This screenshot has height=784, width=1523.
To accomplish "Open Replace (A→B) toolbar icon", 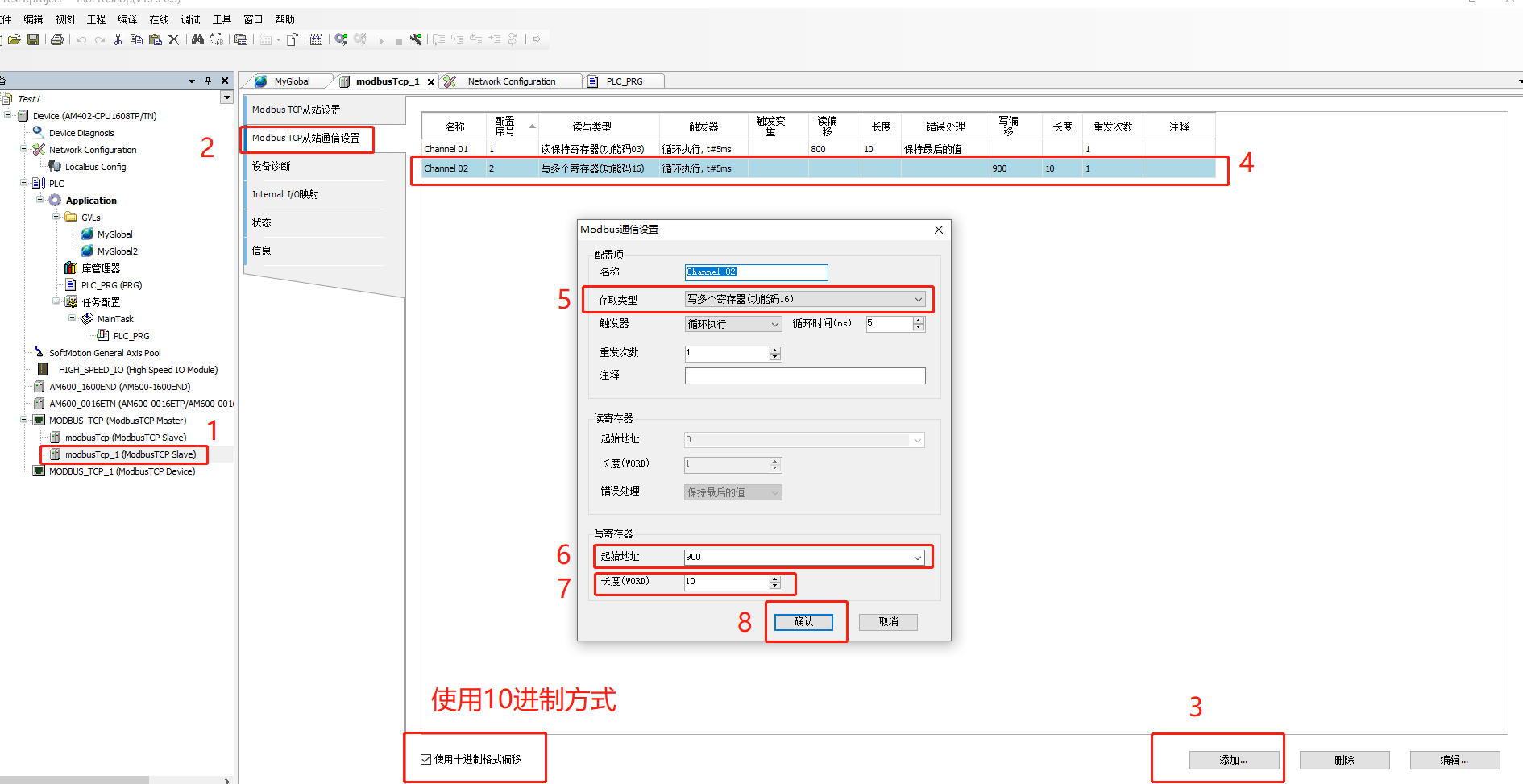I will (x=217, y=39).
